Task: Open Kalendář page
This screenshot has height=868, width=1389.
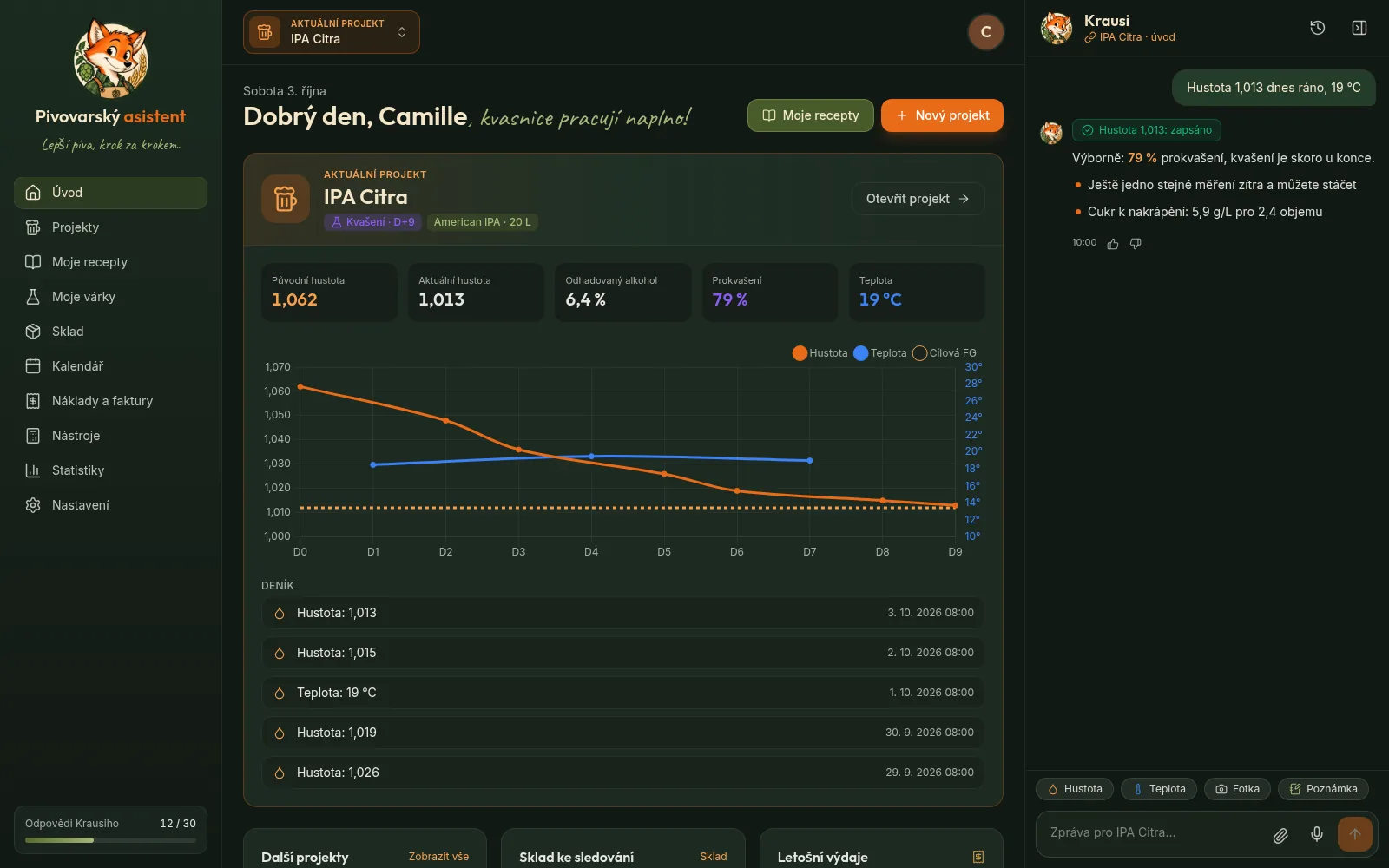Action: coord(110,366)
